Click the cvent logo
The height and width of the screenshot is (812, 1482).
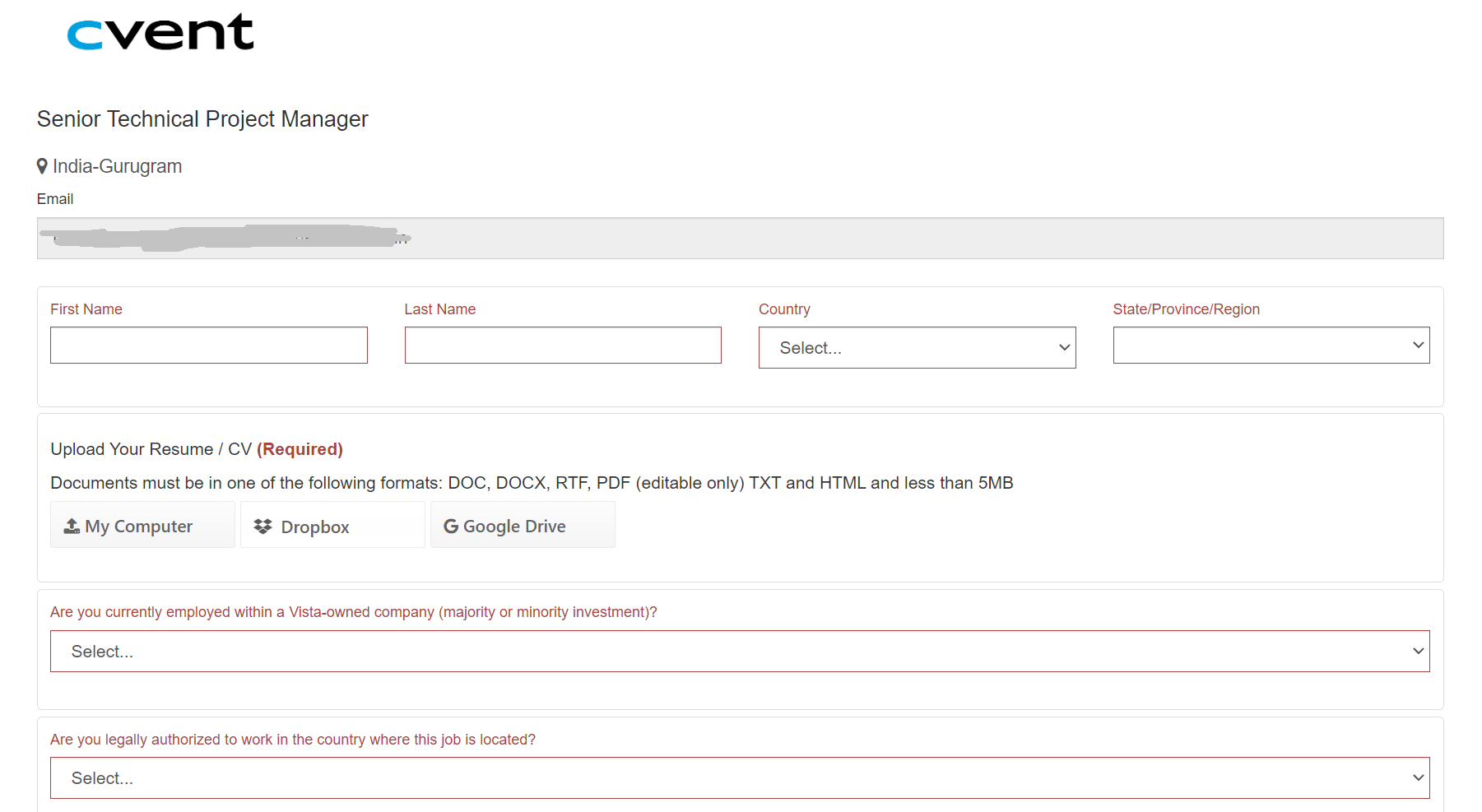(160, 33)
